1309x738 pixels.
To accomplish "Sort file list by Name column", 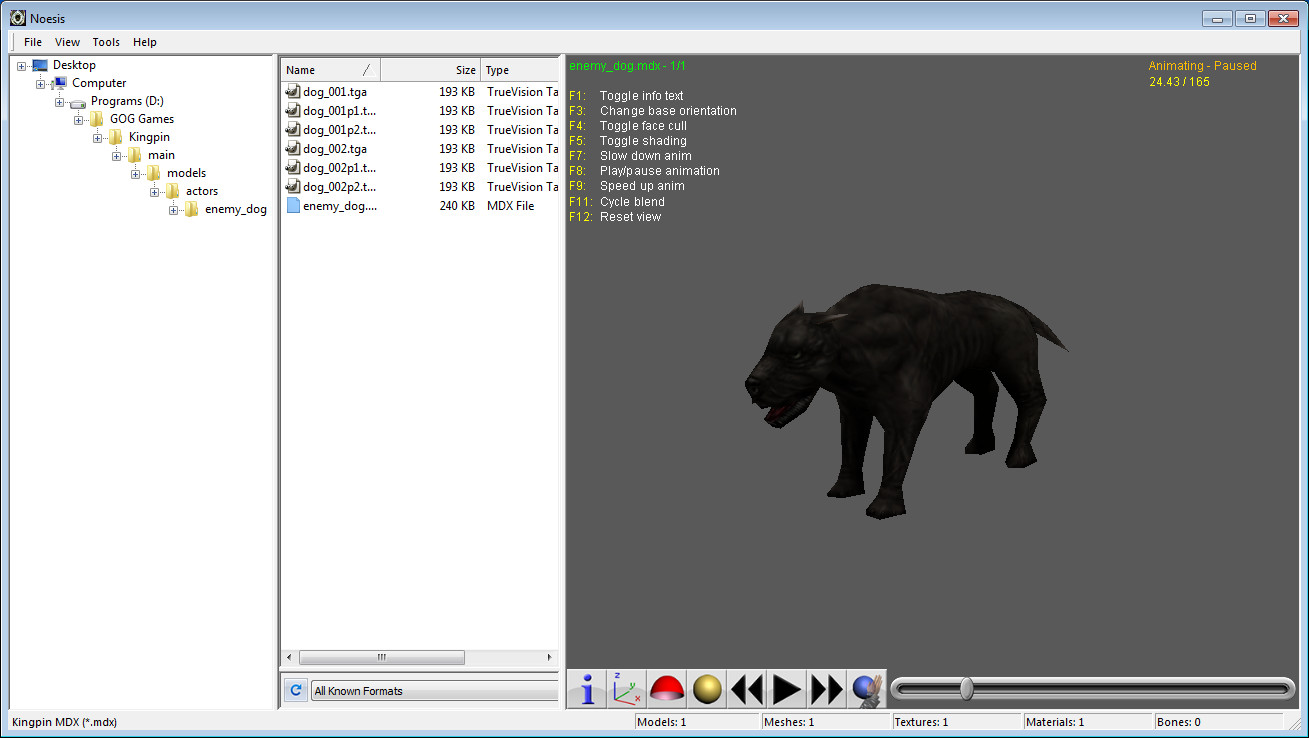I will pyautogui.click(x=330, y=70).
